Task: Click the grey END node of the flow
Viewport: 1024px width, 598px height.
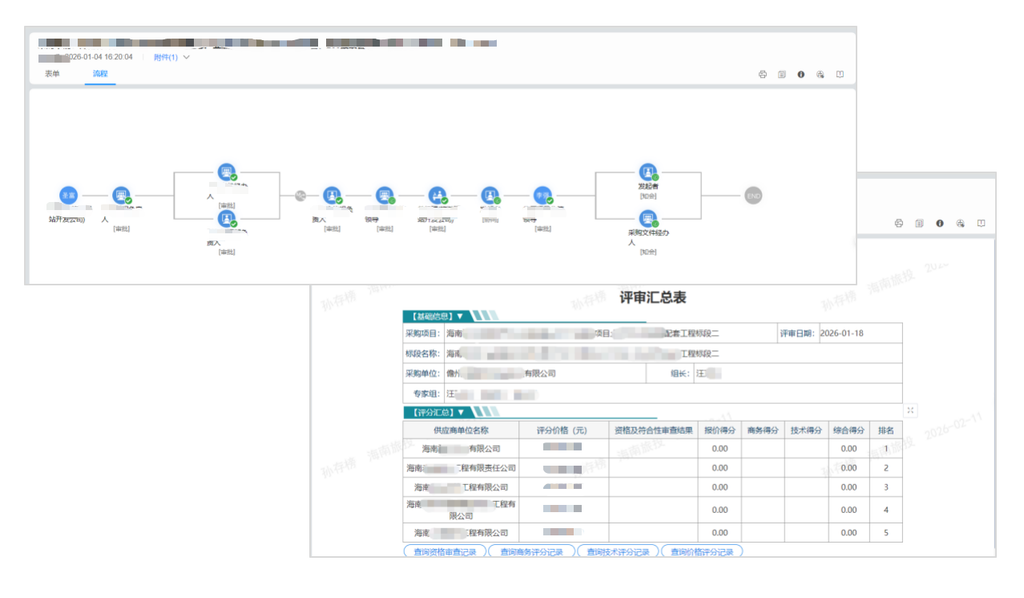Action: [x=753, y=196]
